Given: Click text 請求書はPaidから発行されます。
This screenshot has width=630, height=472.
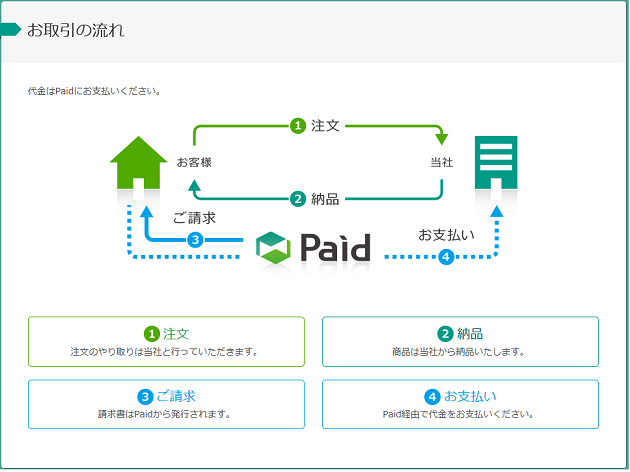Looking at the screenshot, I should 165,414.
